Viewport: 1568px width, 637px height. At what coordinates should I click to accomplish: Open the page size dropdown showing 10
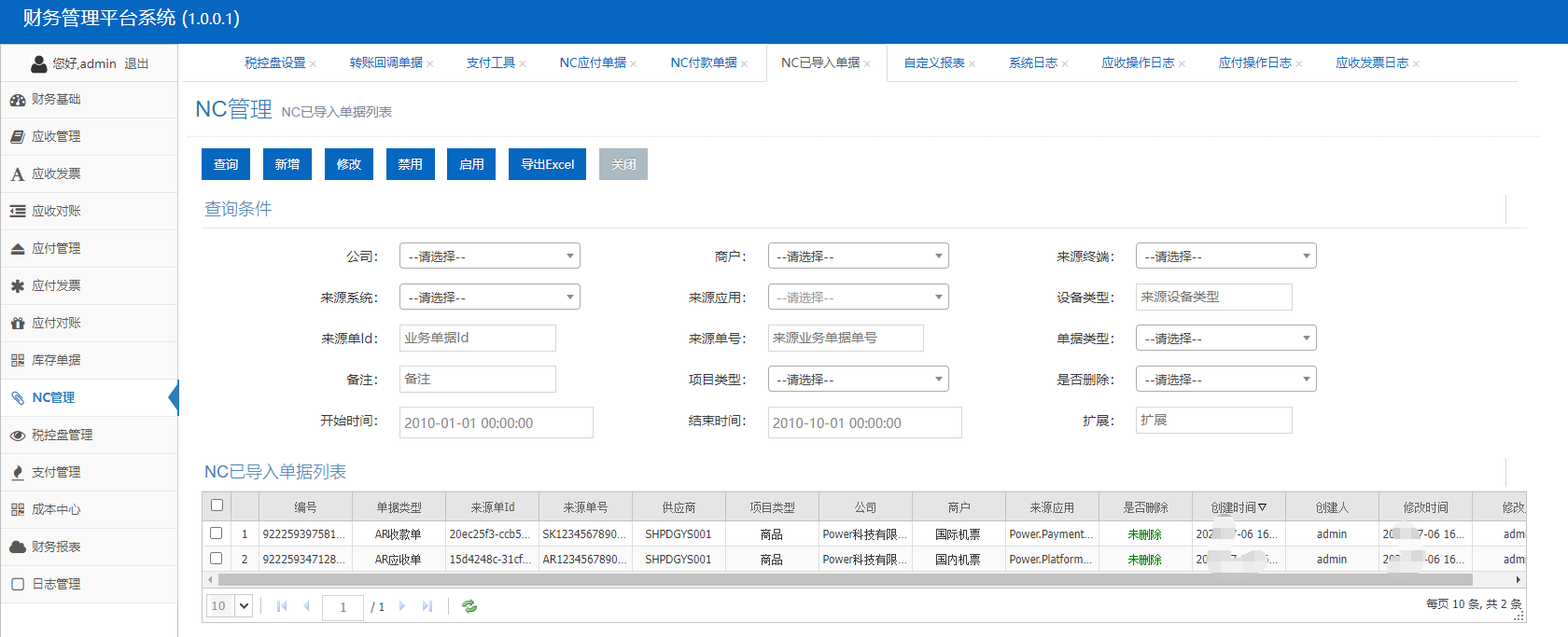pos(230,606)
